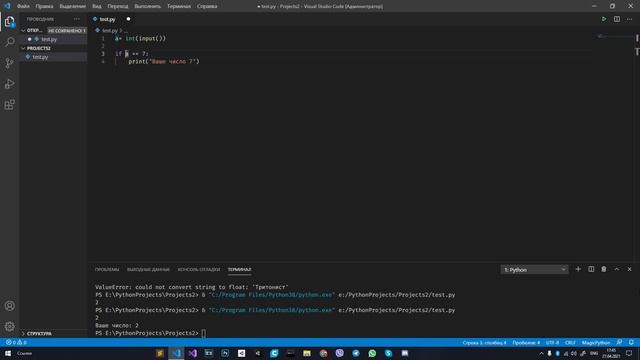Open Manage gear in activity bar
This screenshot has width=640, height=360.
coord(9,326)
